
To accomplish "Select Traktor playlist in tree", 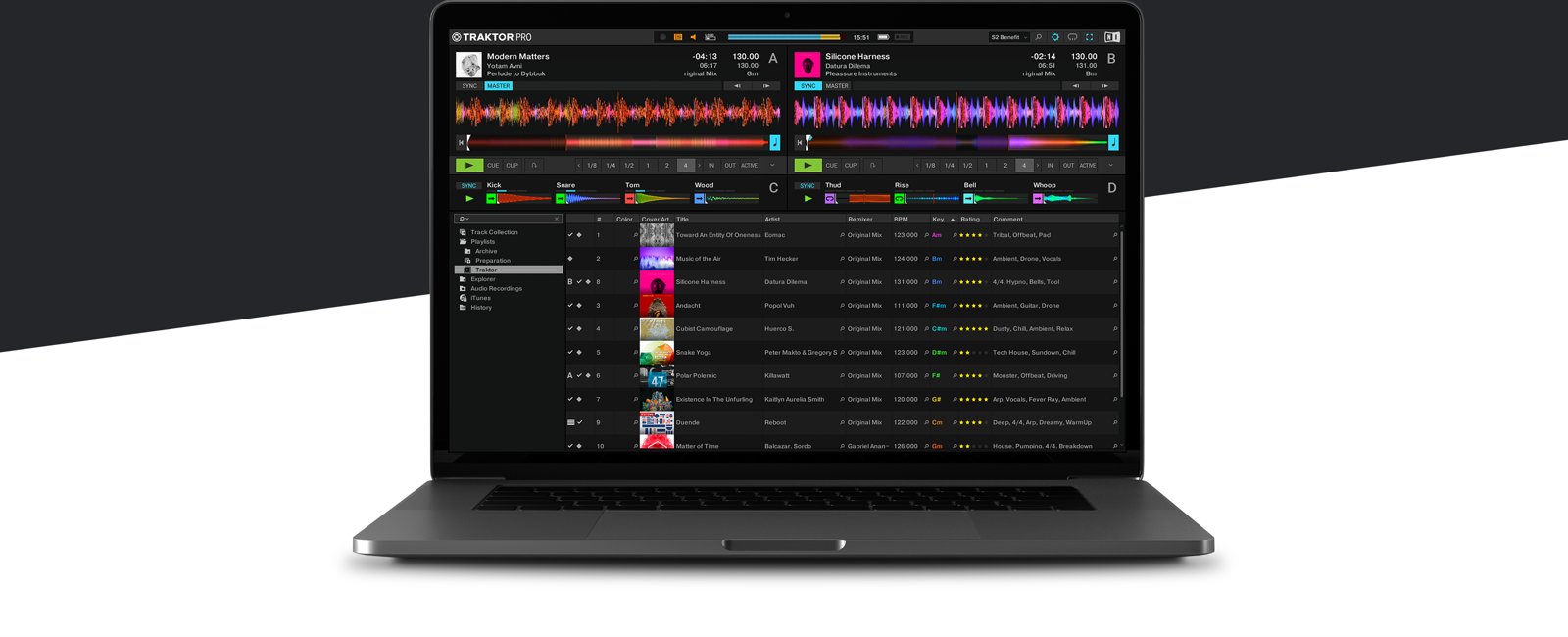I will 509,269.
